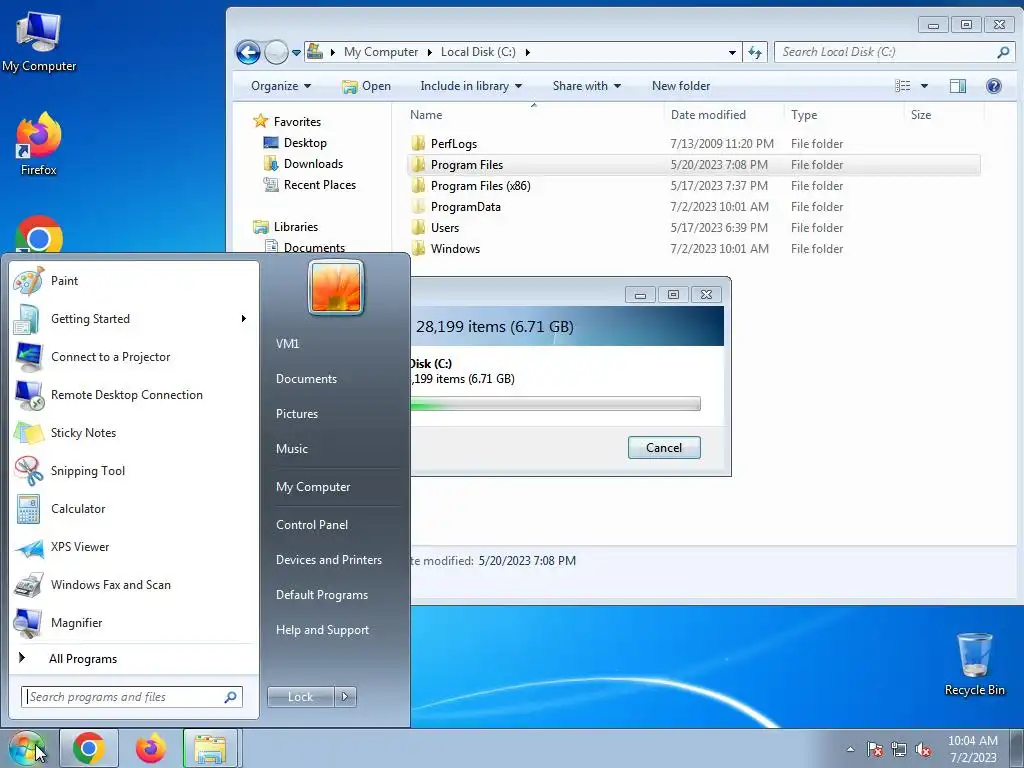This screenshot has width=1024, height=768.
Task: Click Search programs and files box
Action: click(x=132, y=697)
